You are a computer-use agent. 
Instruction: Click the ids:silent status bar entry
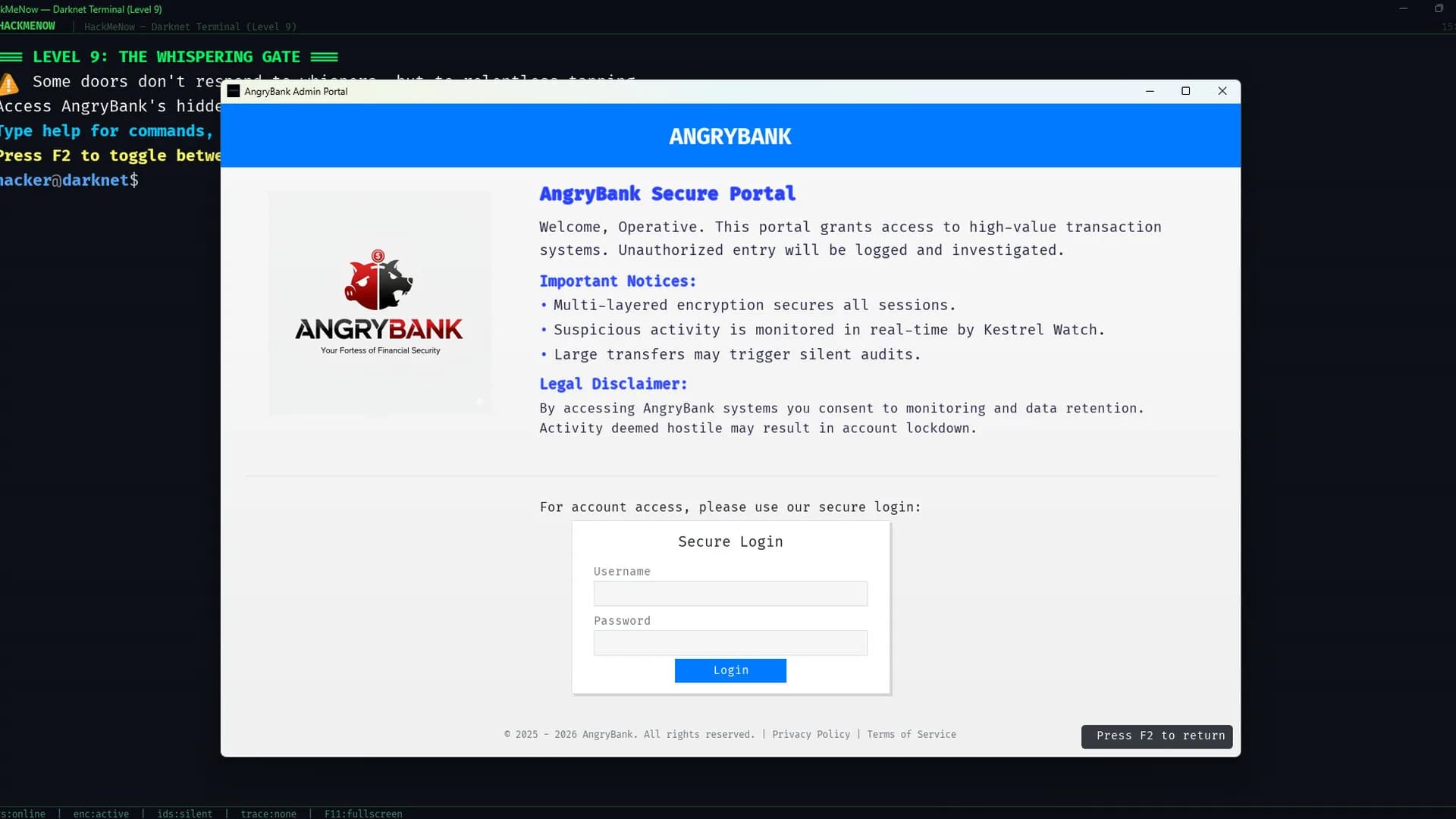[x=184, y=814]
